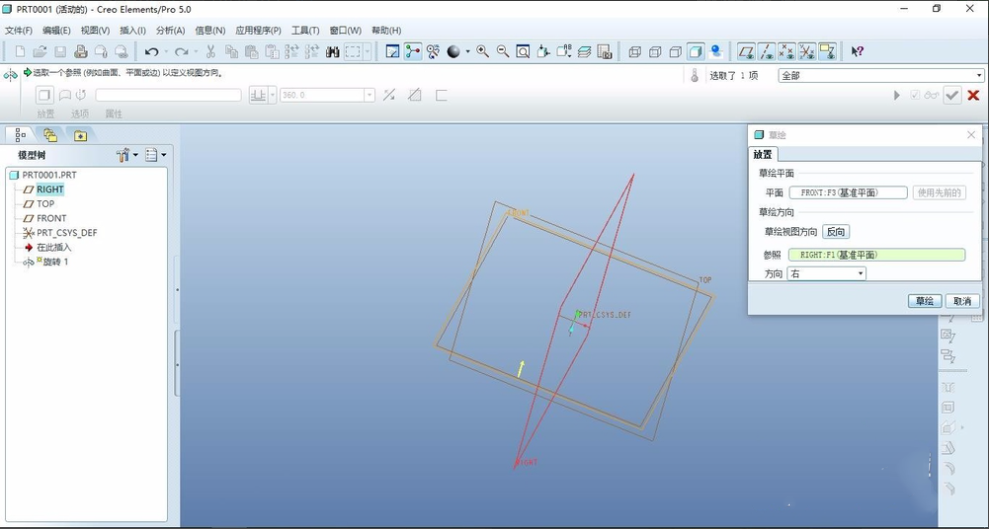Click the red X cancel feature icon

point(973,95)
